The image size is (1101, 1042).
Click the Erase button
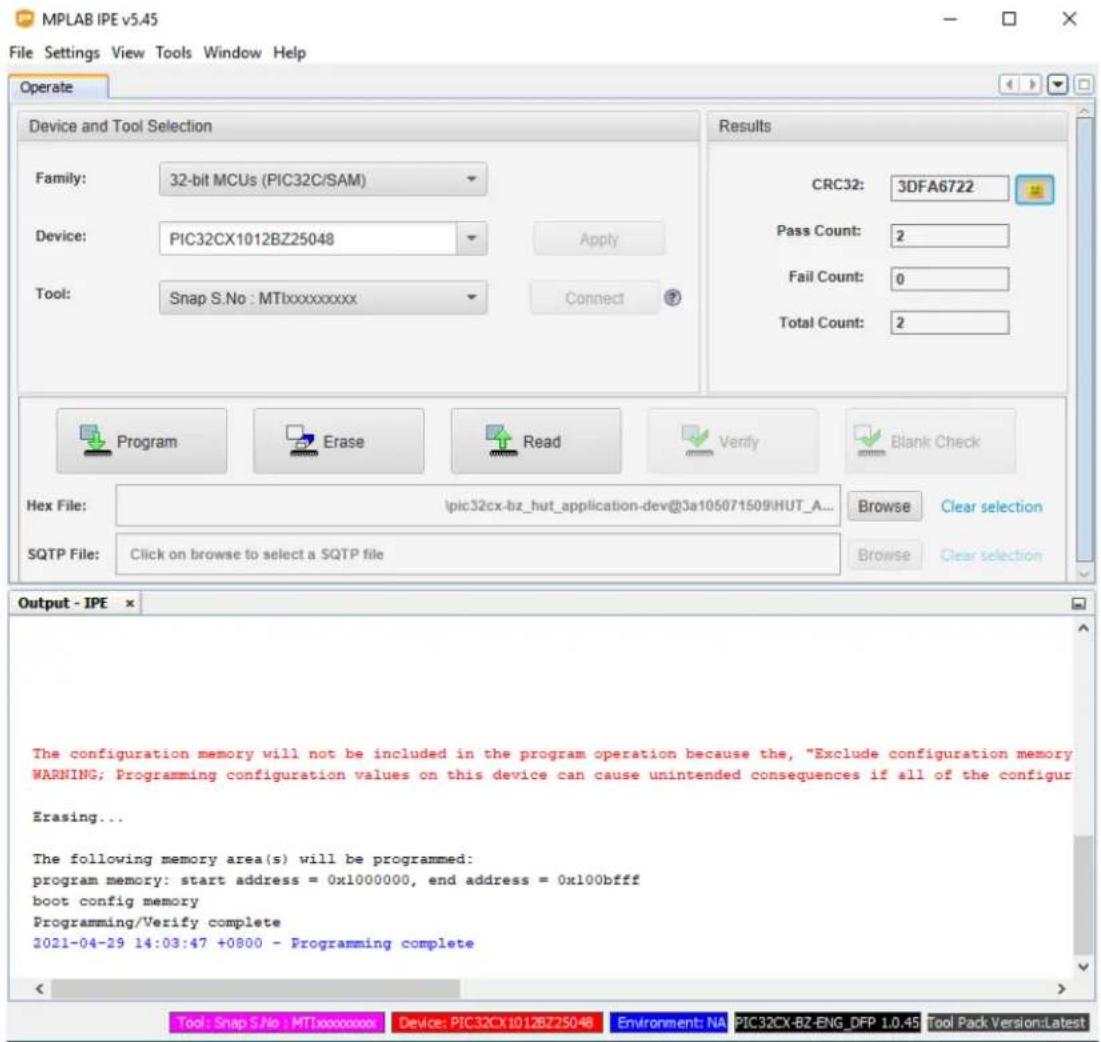pyautogui.click(x=338, y=441)
